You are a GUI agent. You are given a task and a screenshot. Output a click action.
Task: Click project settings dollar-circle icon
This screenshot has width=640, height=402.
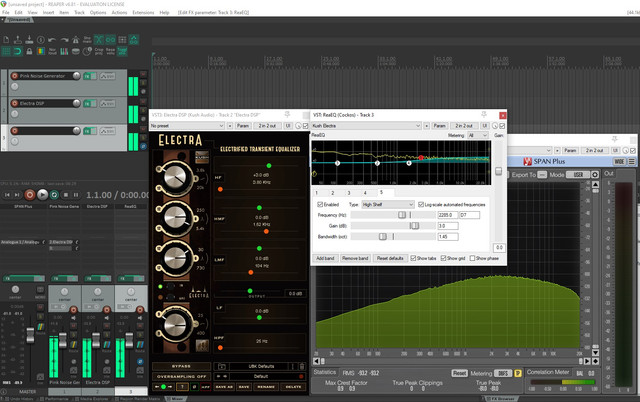41,40
